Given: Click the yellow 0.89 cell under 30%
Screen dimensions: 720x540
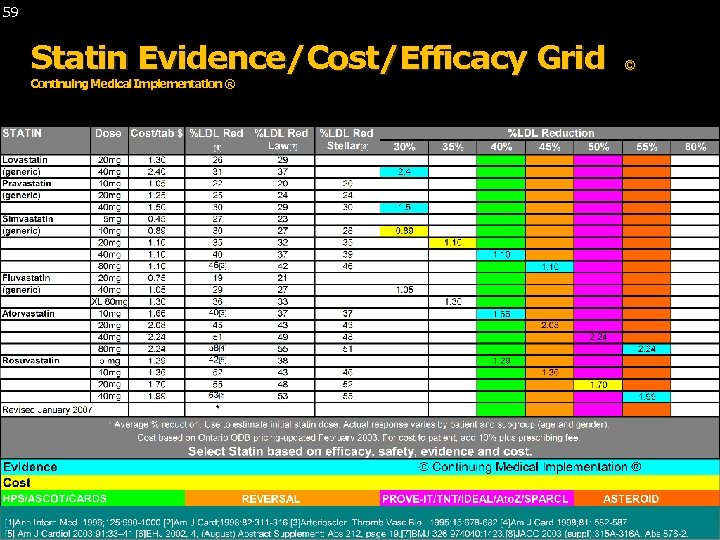Looking at the screenshot, I should tap(404, 231).
